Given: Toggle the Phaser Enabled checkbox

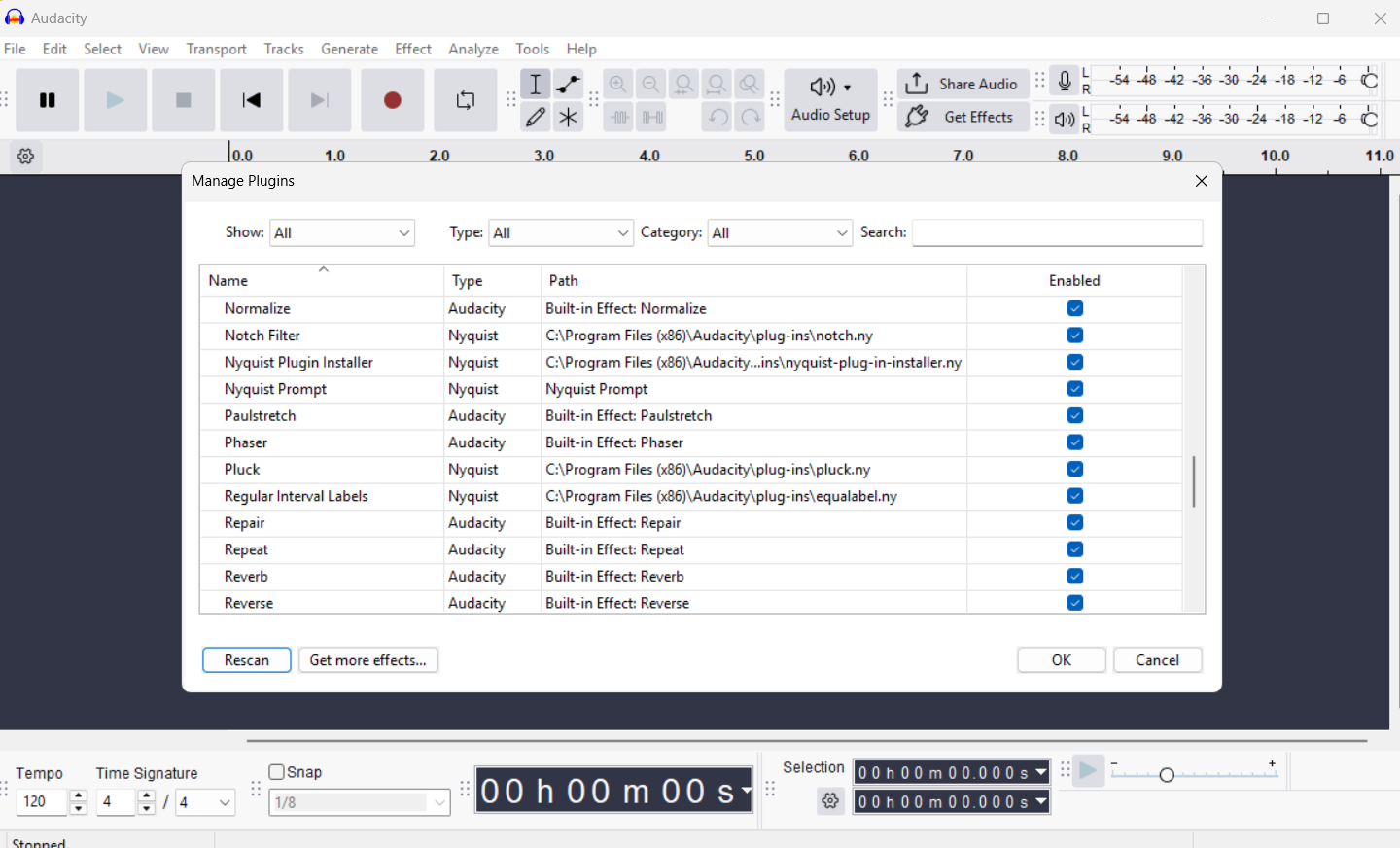Looking at the screenshot, I should 1074,442.
